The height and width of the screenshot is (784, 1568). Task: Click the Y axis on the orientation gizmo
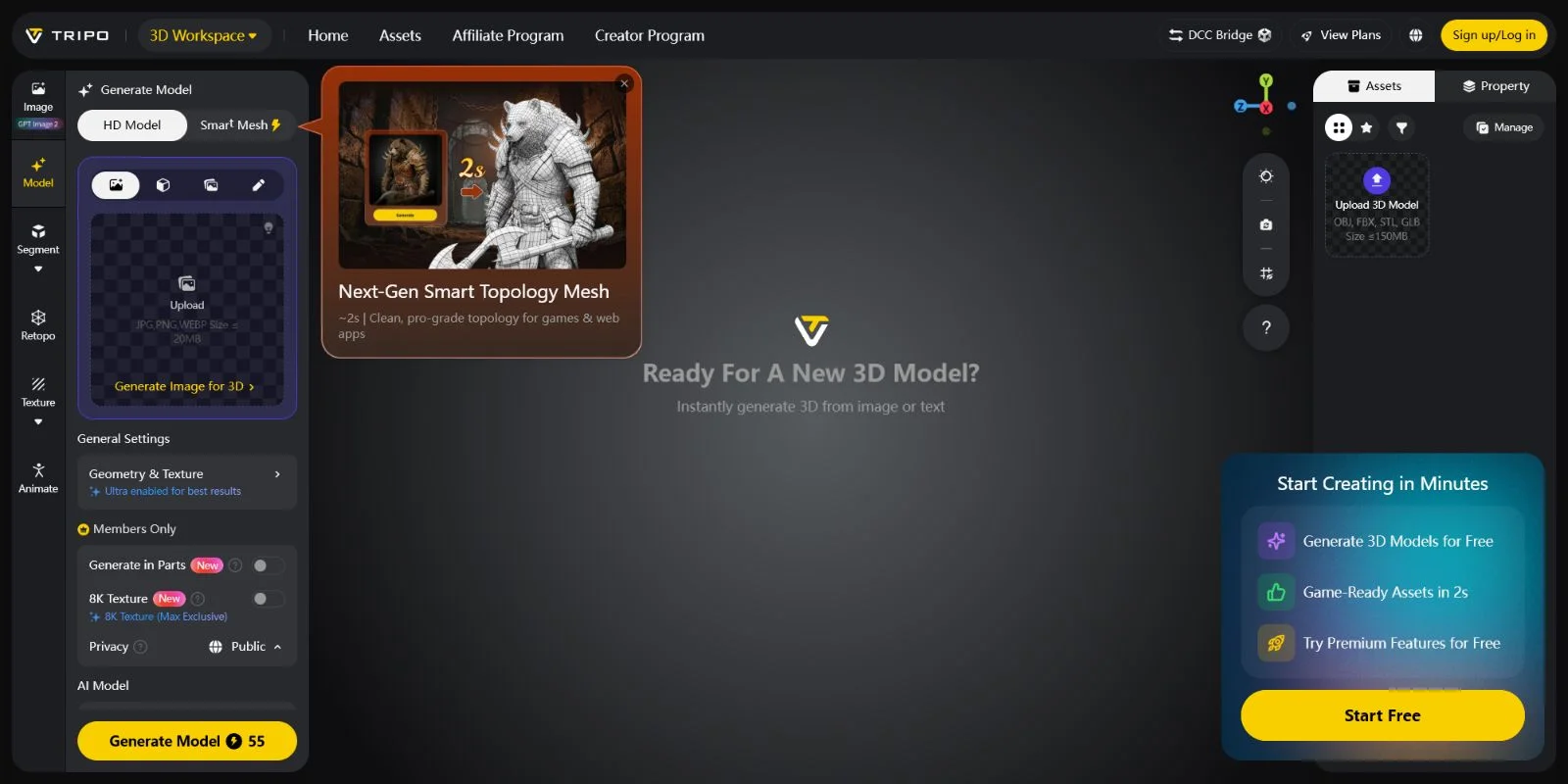pos(1266,80)
